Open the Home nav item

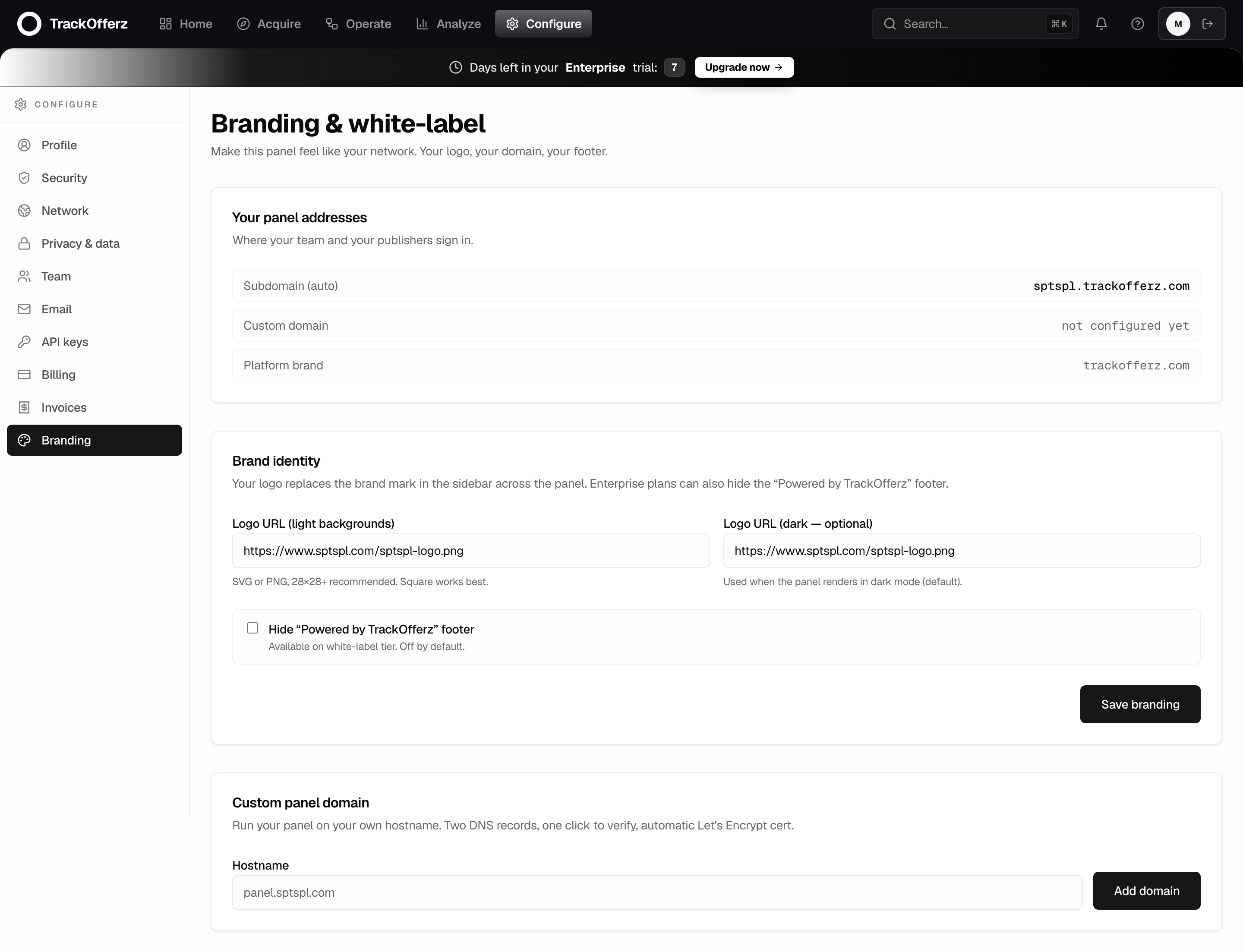(186, 24)
